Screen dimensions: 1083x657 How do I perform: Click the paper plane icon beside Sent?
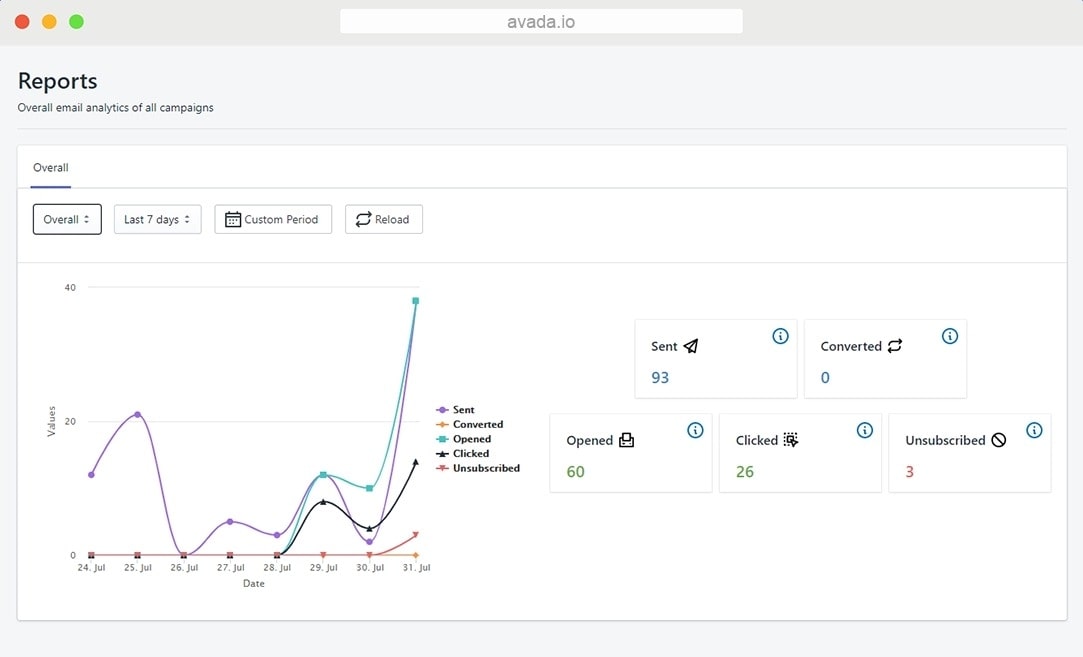(x=691, y=346)
